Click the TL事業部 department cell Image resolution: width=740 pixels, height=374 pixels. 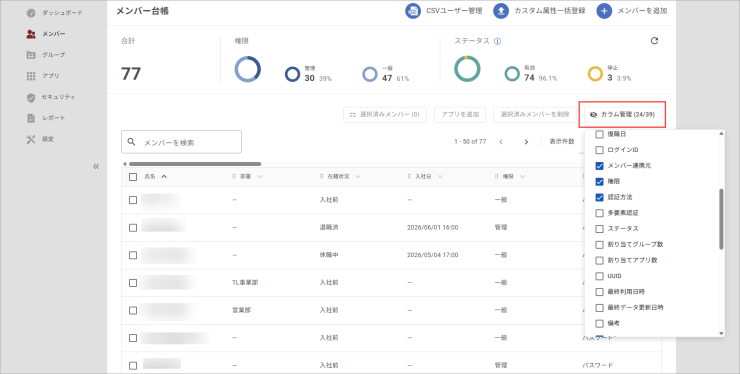click(245, 283)
